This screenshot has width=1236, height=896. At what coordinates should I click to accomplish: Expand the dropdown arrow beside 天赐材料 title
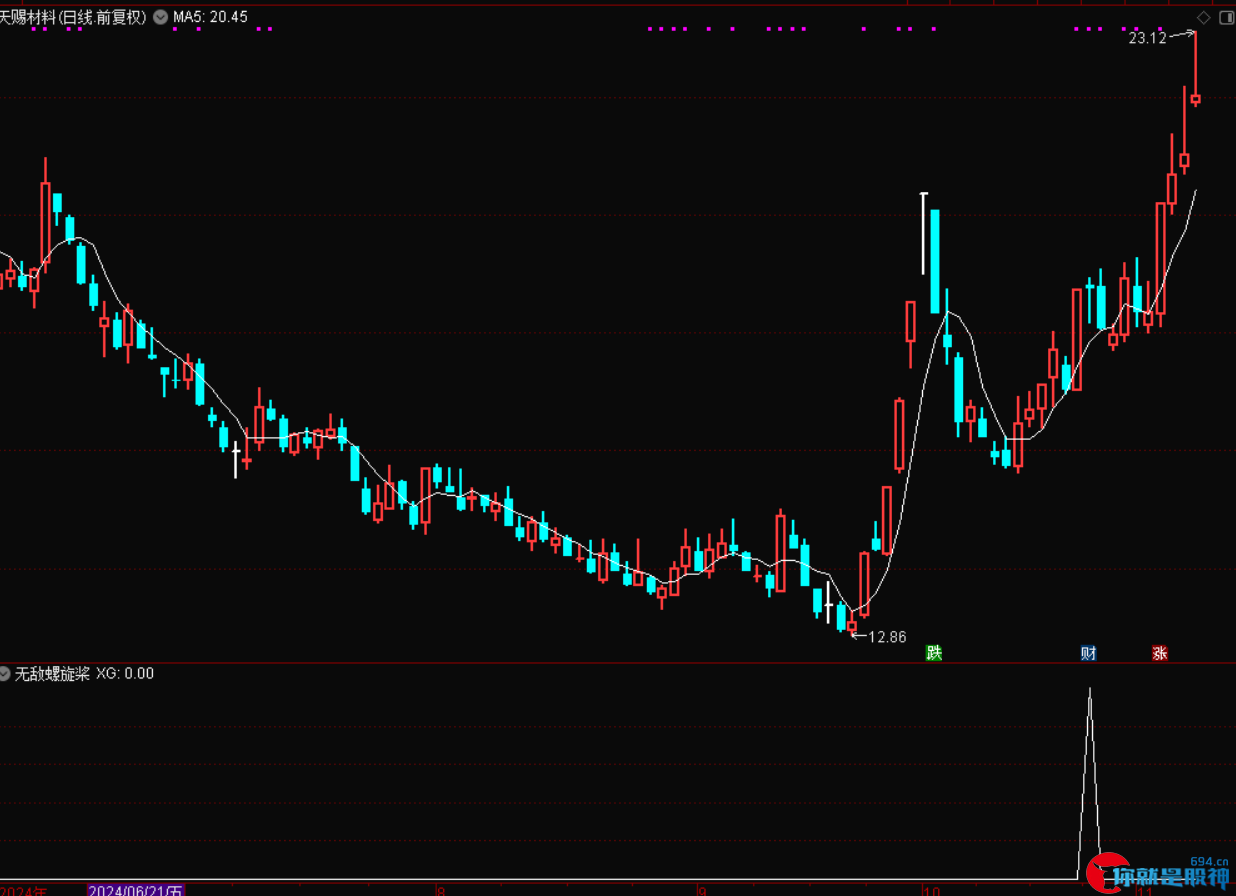161,17
